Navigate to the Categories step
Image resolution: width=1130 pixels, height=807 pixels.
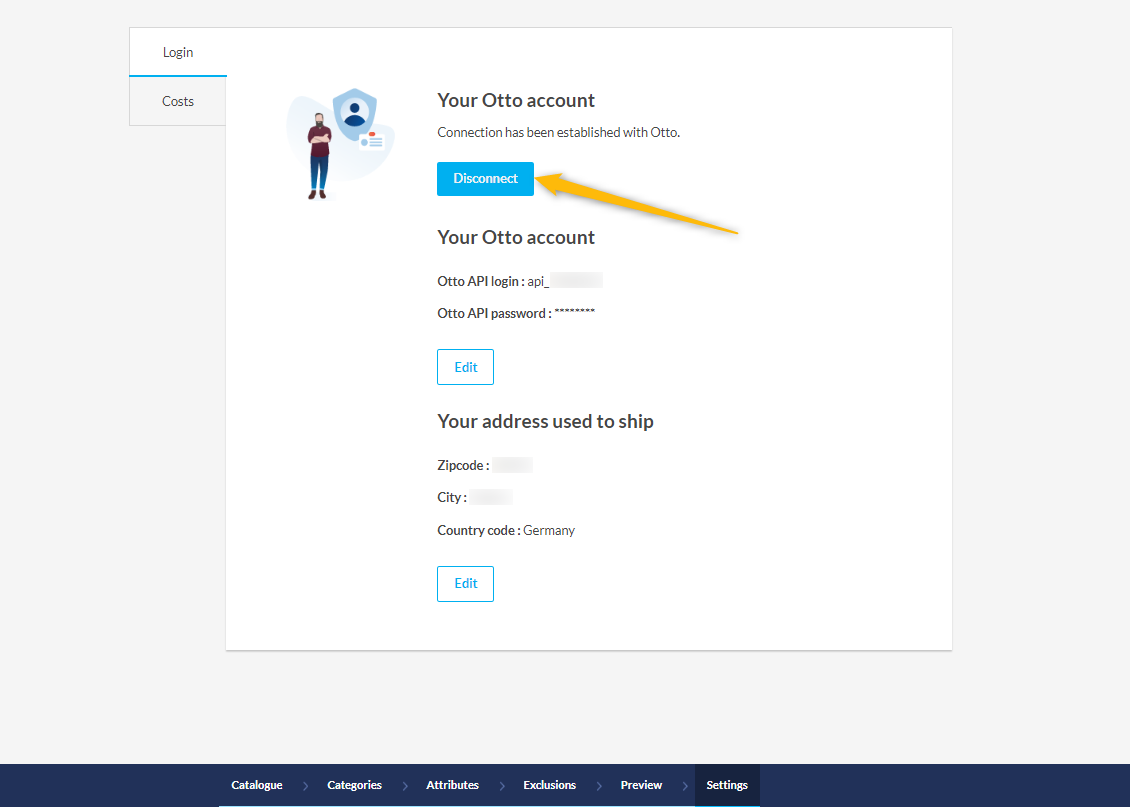[354, 785]
